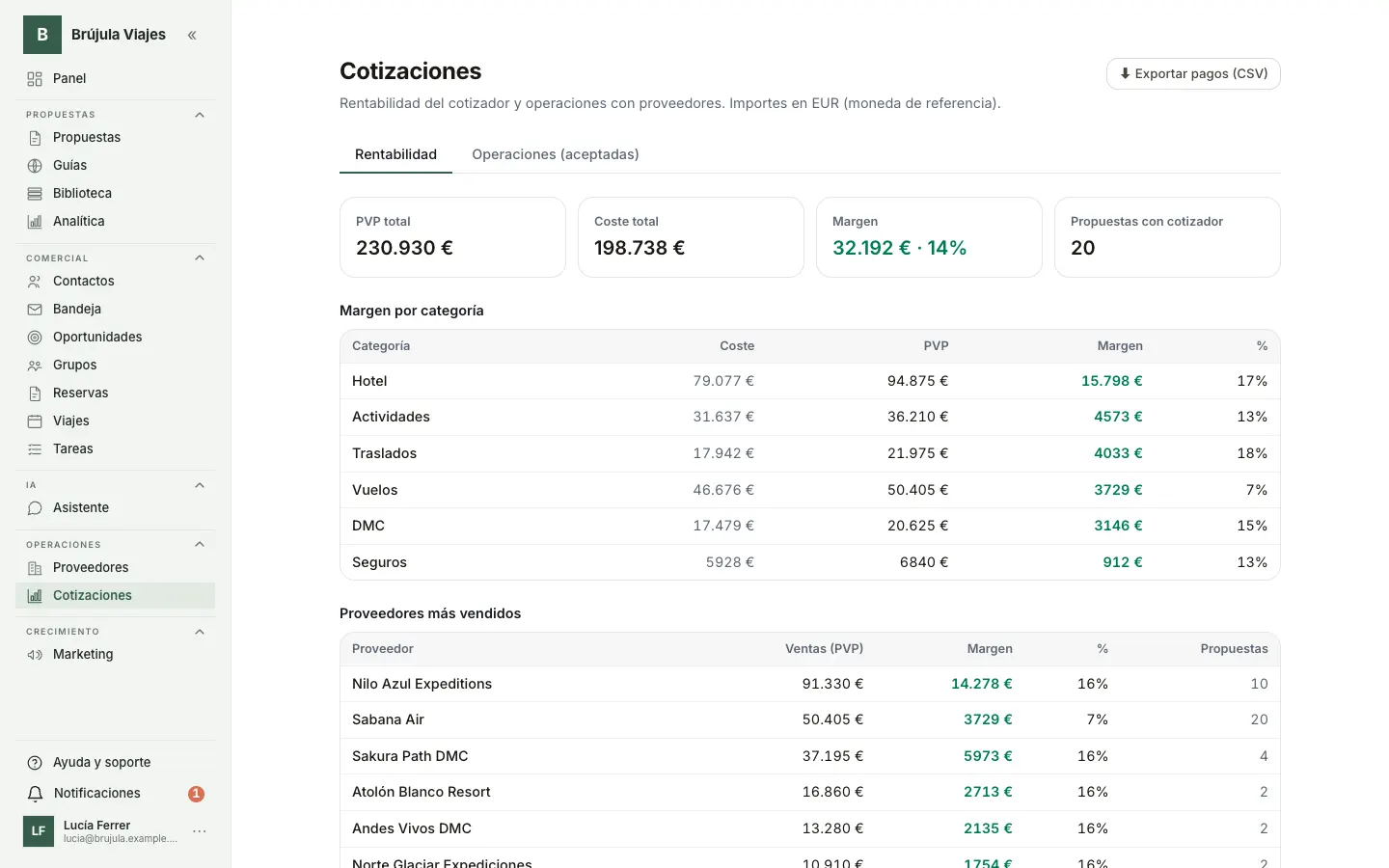1389x868 pixels.
Task: Click the Hotel category row
Action: [810, 381]
